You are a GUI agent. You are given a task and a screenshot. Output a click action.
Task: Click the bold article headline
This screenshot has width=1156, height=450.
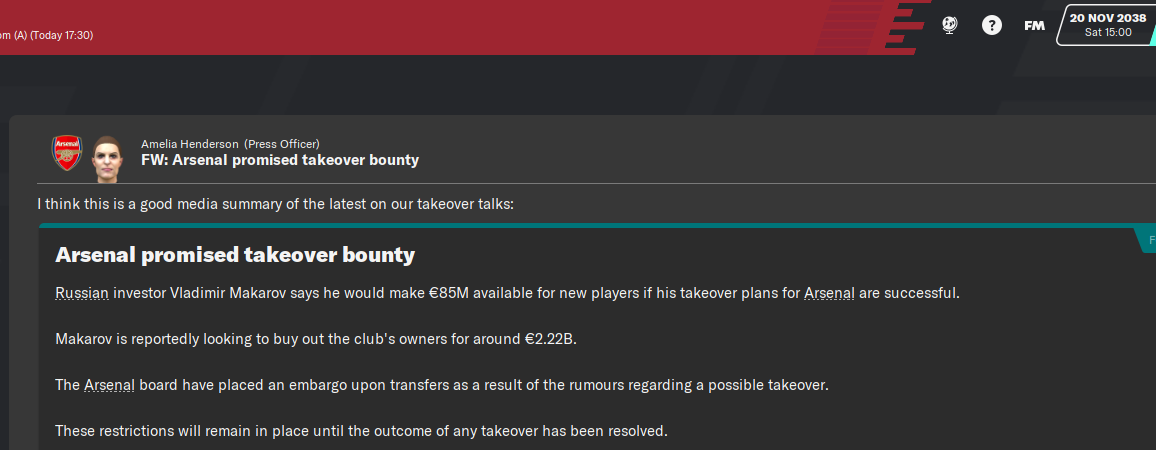coord(235,255)
